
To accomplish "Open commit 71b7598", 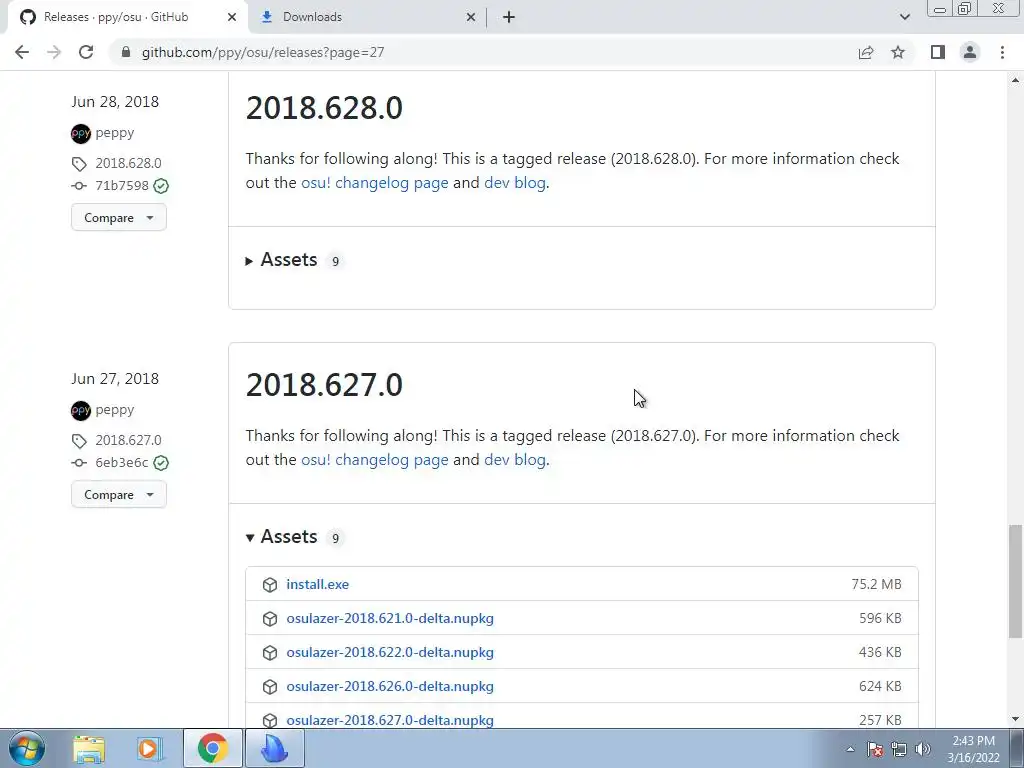I will [121, 185].
